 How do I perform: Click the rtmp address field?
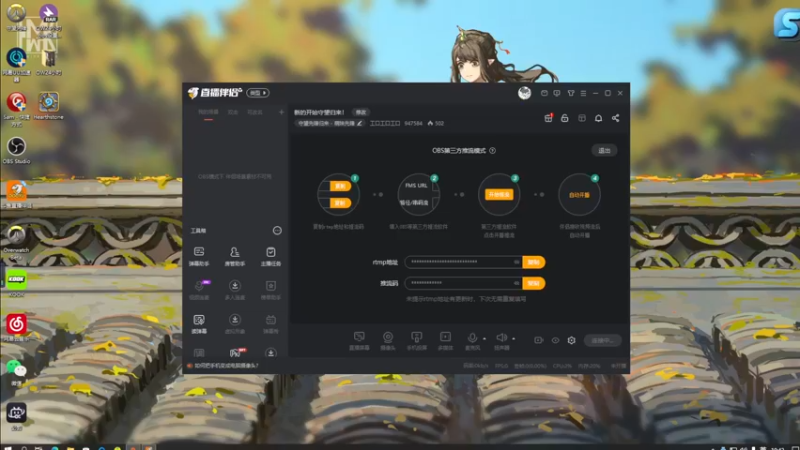tap(463, 262)
